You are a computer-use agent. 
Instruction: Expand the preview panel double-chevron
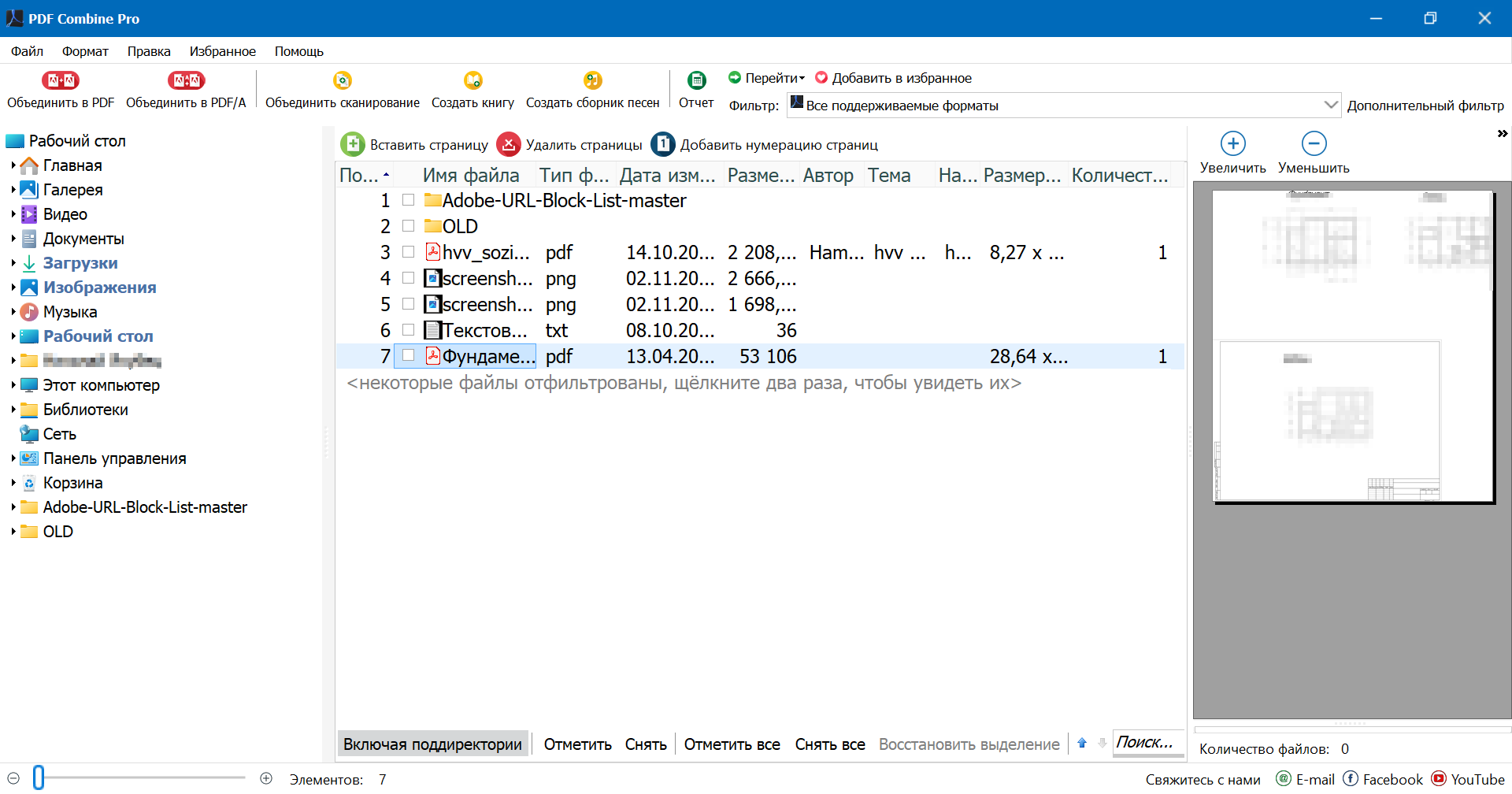pyautogui.click(x=1502, y=134)
